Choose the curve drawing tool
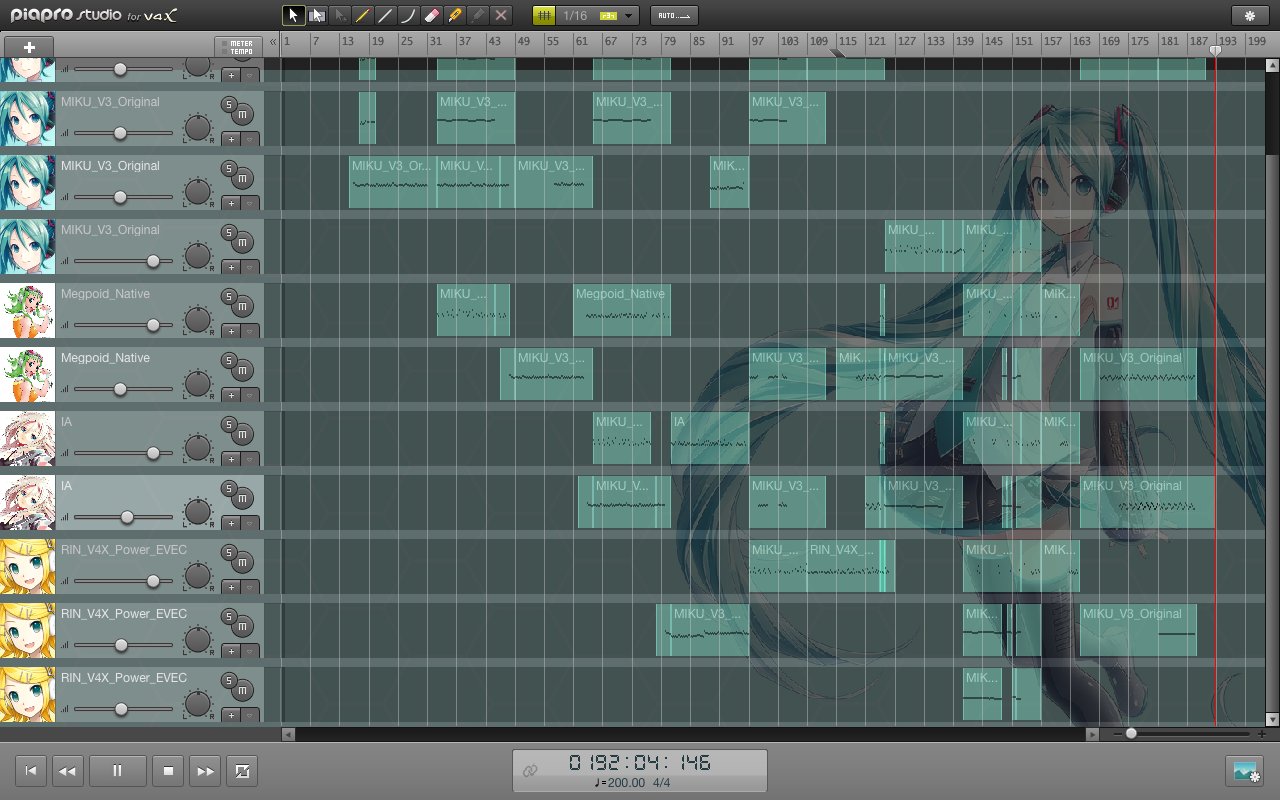This screenshot has width=1280, height=800. point(409,15)
